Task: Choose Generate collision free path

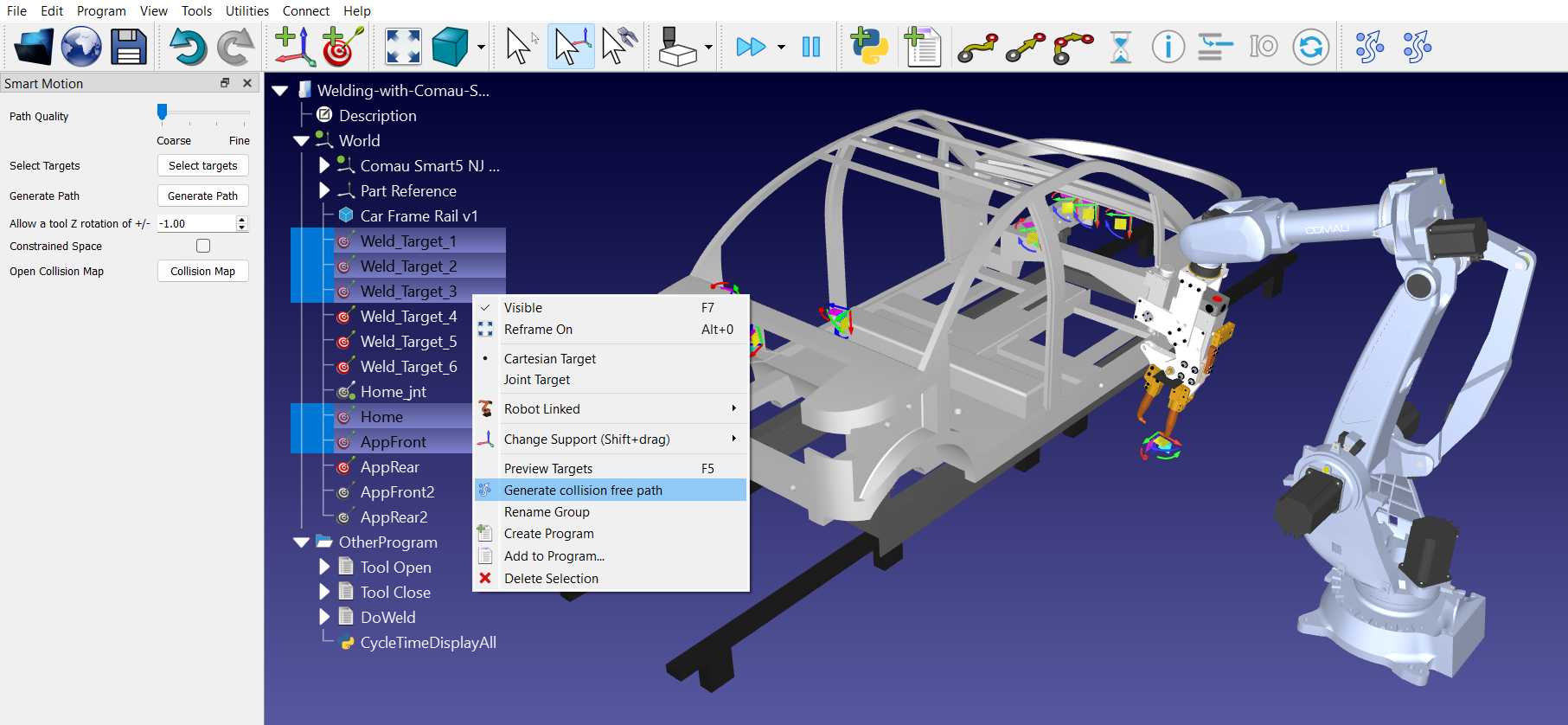Action: coord(611,491)
